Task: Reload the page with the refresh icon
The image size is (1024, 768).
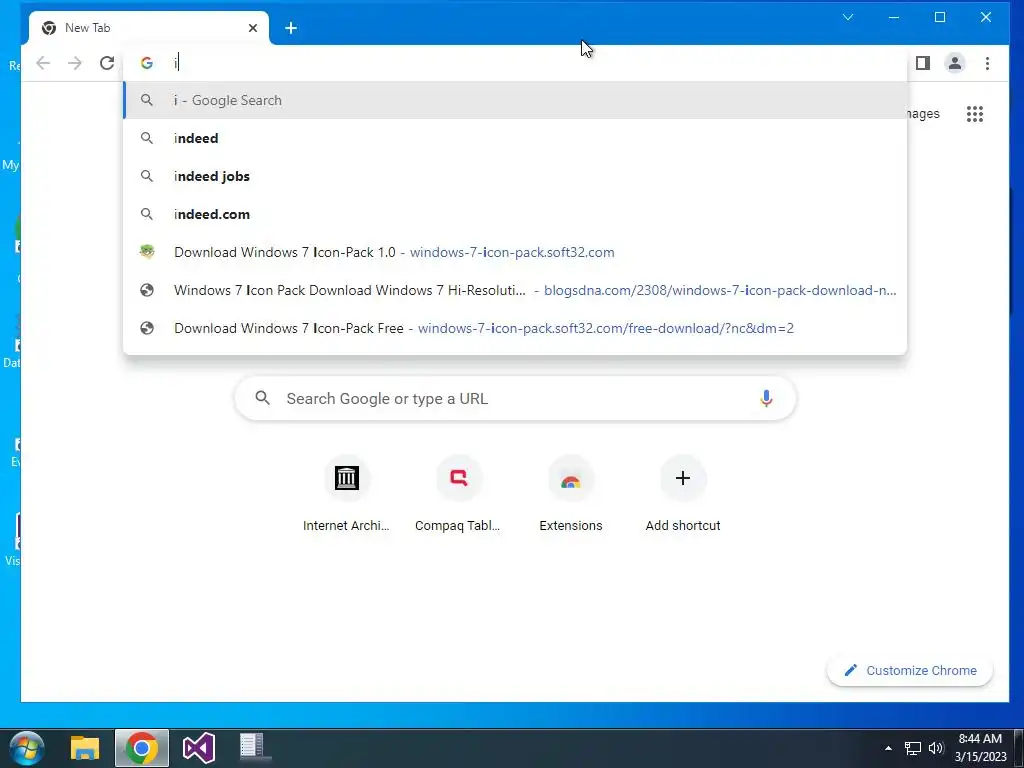Action: [107, 63]
